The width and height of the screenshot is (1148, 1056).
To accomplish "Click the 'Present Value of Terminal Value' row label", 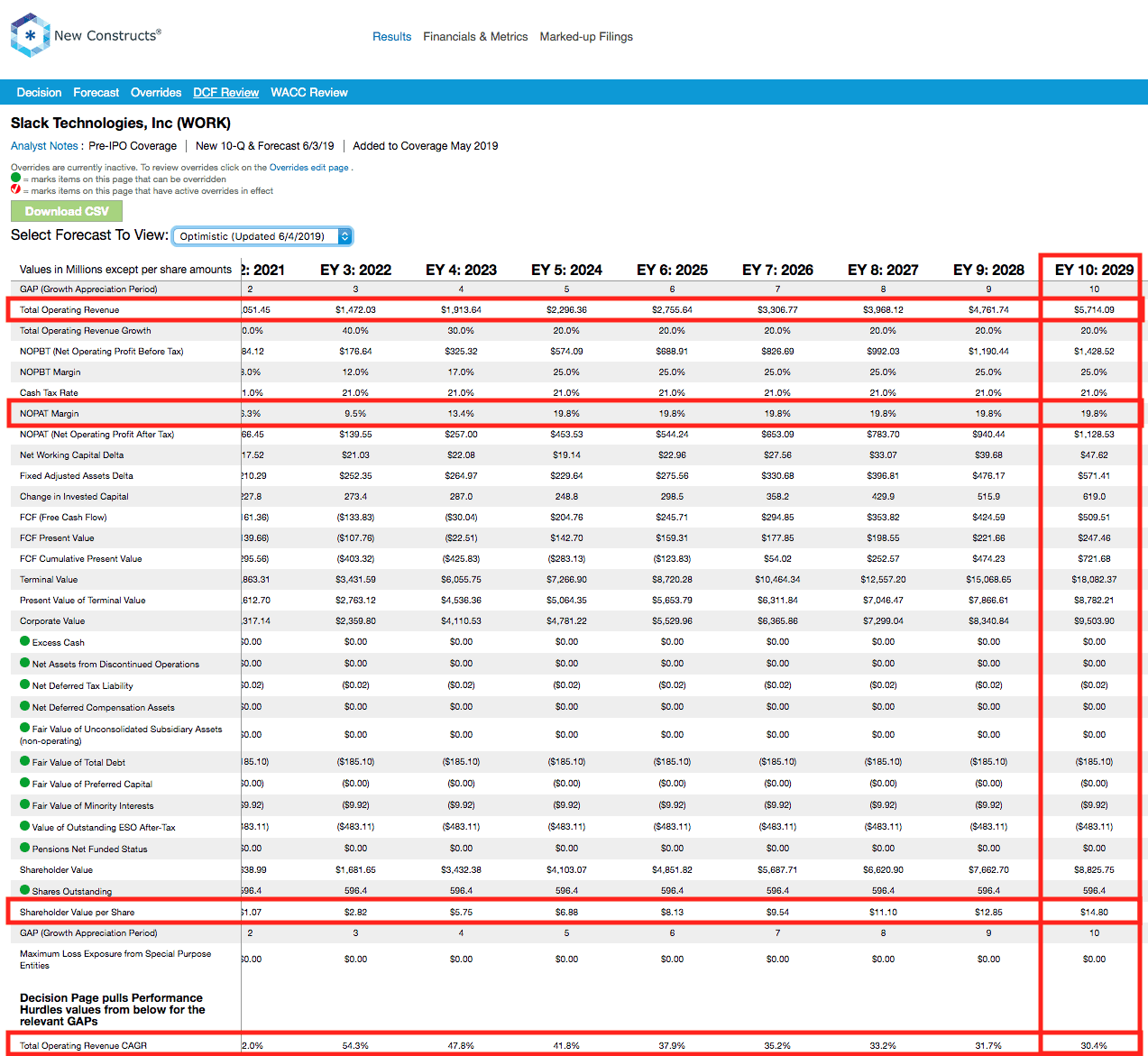I will [x=83, y=601].
